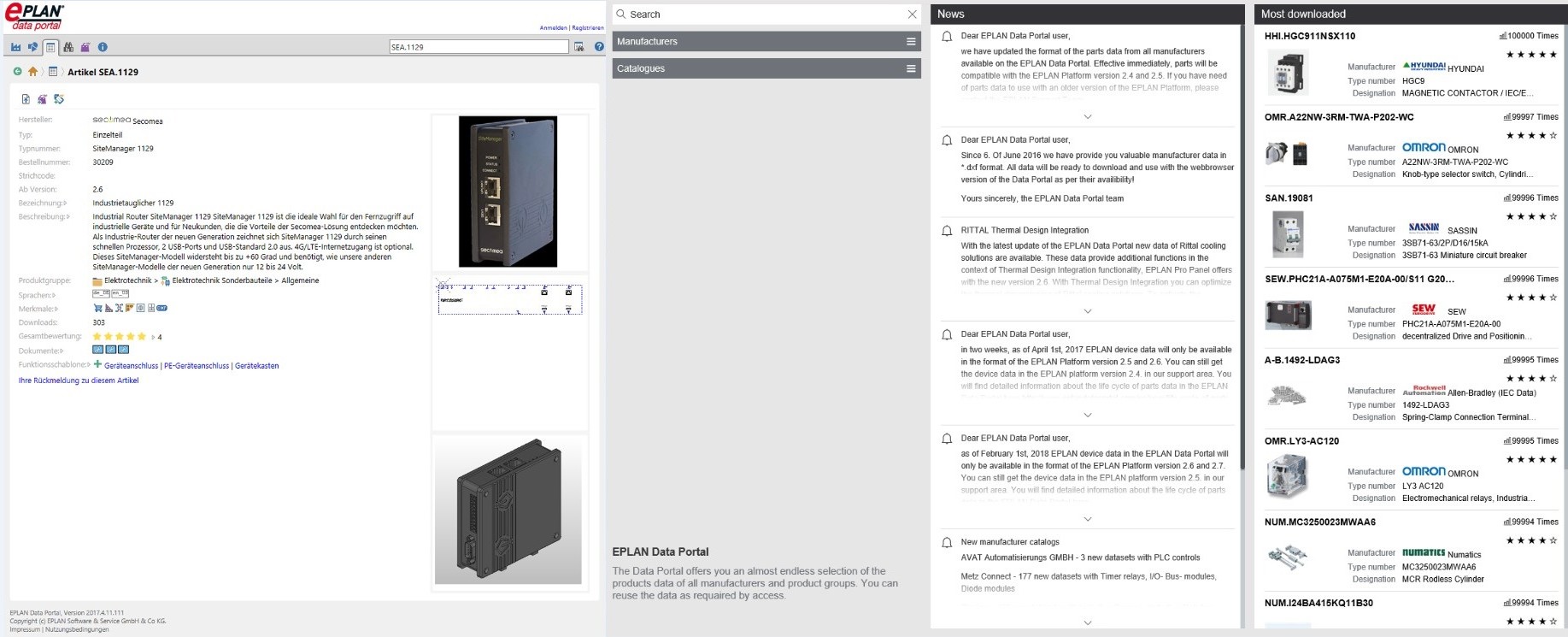Open HHI.HGC911NSX110 most downloaded item

pyautogui.click(x=1309, y=36)
